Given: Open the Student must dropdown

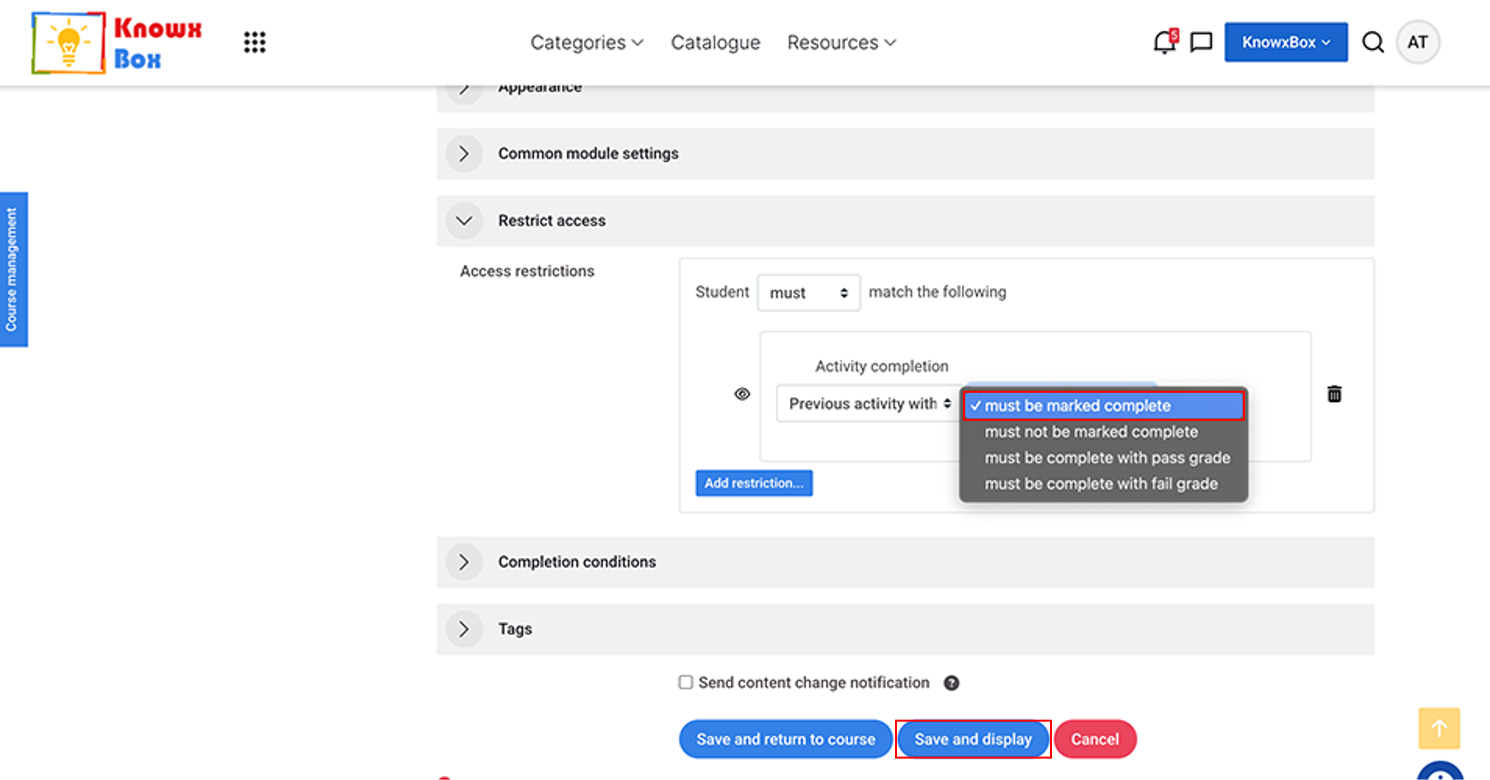Looking at the screenshot, I should tap(809, 293).
